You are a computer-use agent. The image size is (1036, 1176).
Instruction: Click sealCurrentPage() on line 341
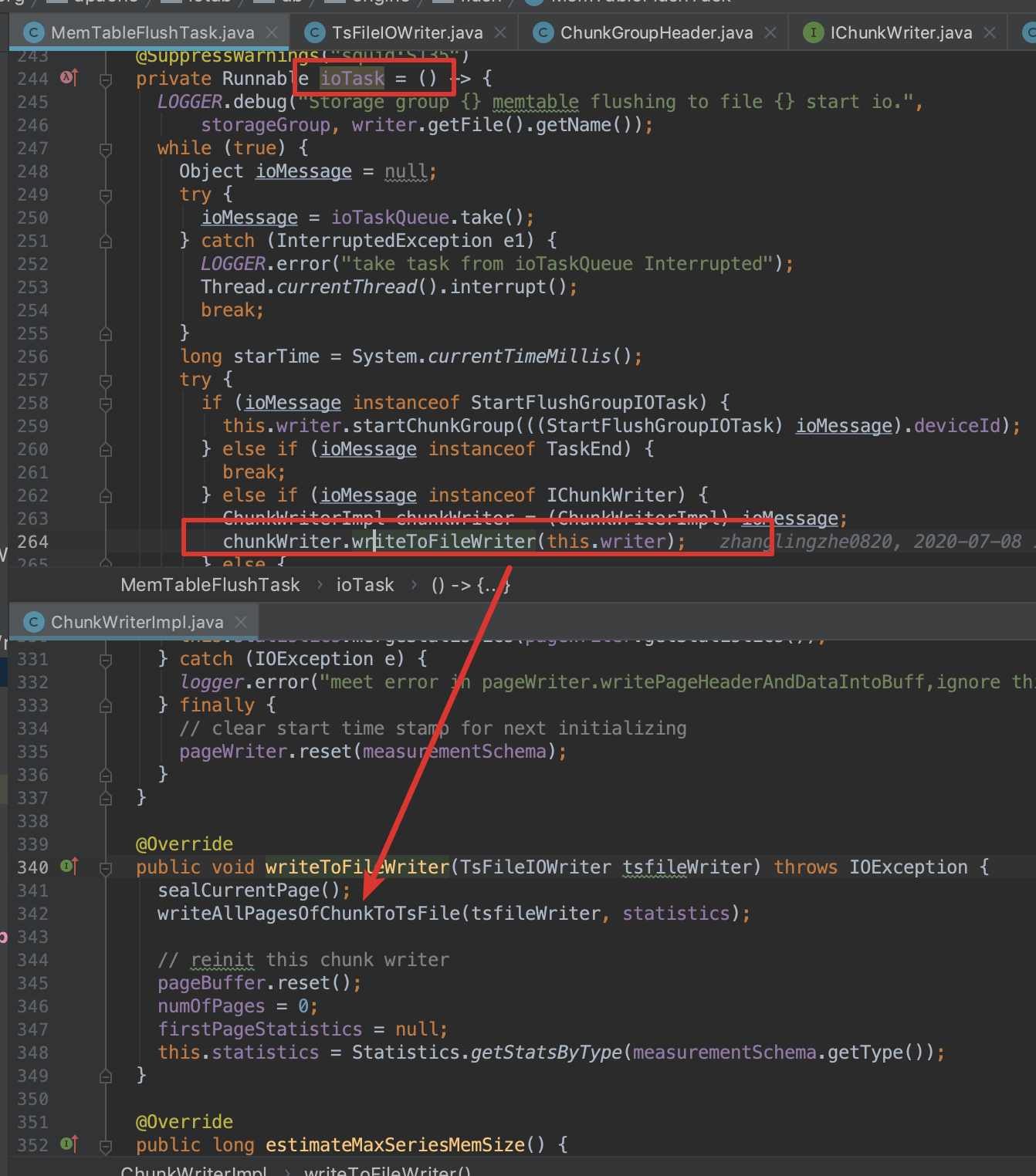coord(249,890)
